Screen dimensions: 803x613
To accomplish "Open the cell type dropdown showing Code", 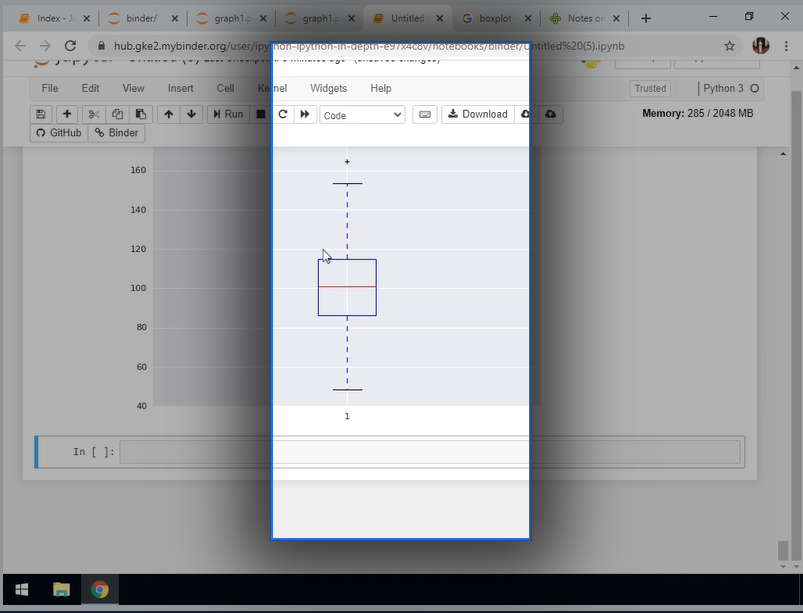I will pyautogui.click(x=362, y=115).
